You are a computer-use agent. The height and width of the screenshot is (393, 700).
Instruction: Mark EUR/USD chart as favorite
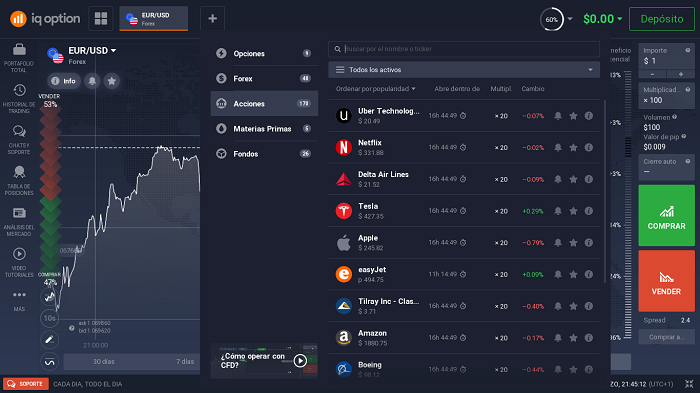(x=112, y=81)
